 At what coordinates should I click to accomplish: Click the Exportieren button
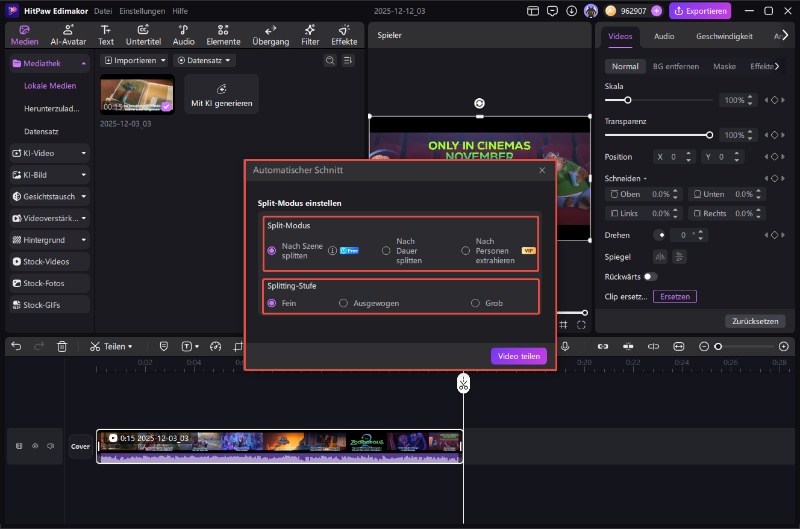click(x=701, y=11)
